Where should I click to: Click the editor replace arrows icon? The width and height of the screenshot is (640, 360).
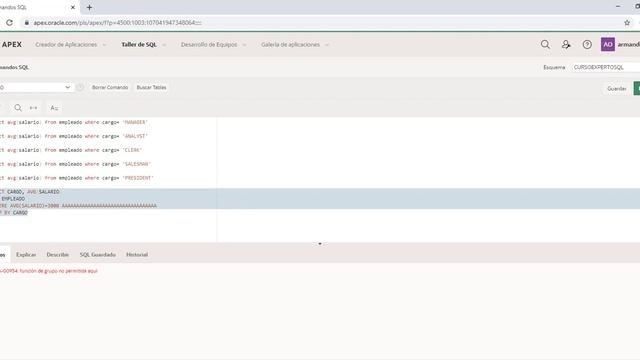coord(33,108)
